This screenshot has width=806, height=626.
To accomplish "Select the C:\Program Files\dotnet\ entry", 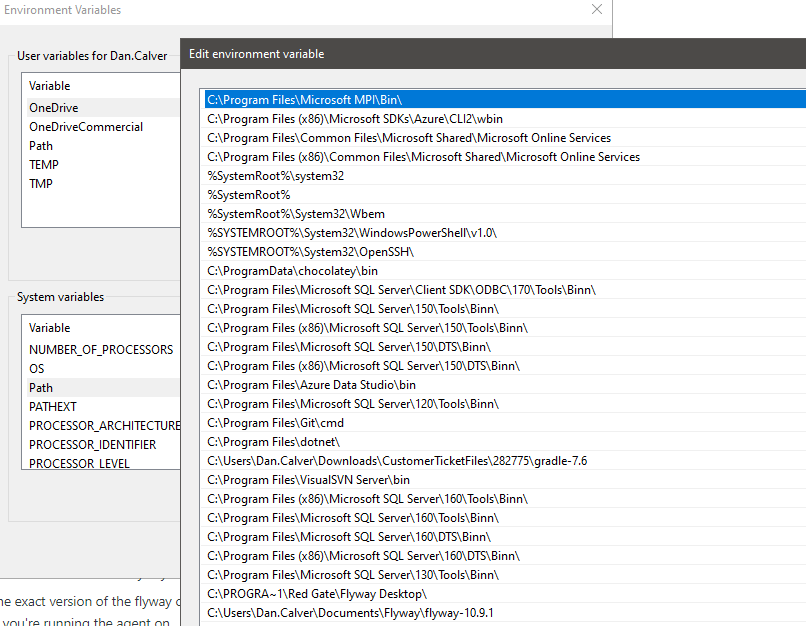I will point(505,442).
